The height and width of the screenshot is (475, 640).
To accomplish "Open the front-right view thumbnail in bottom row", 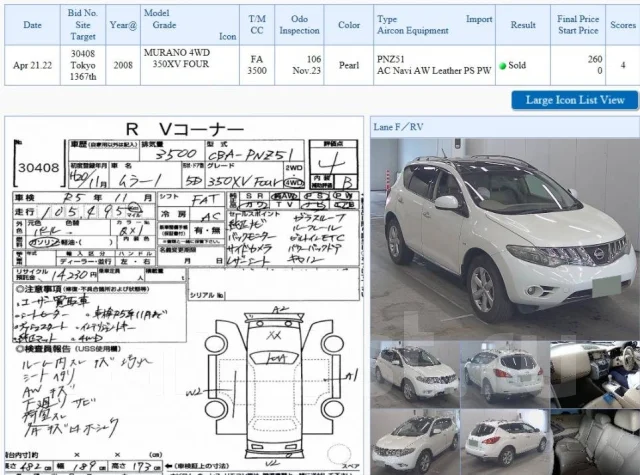I will click(x=415, y=442).
